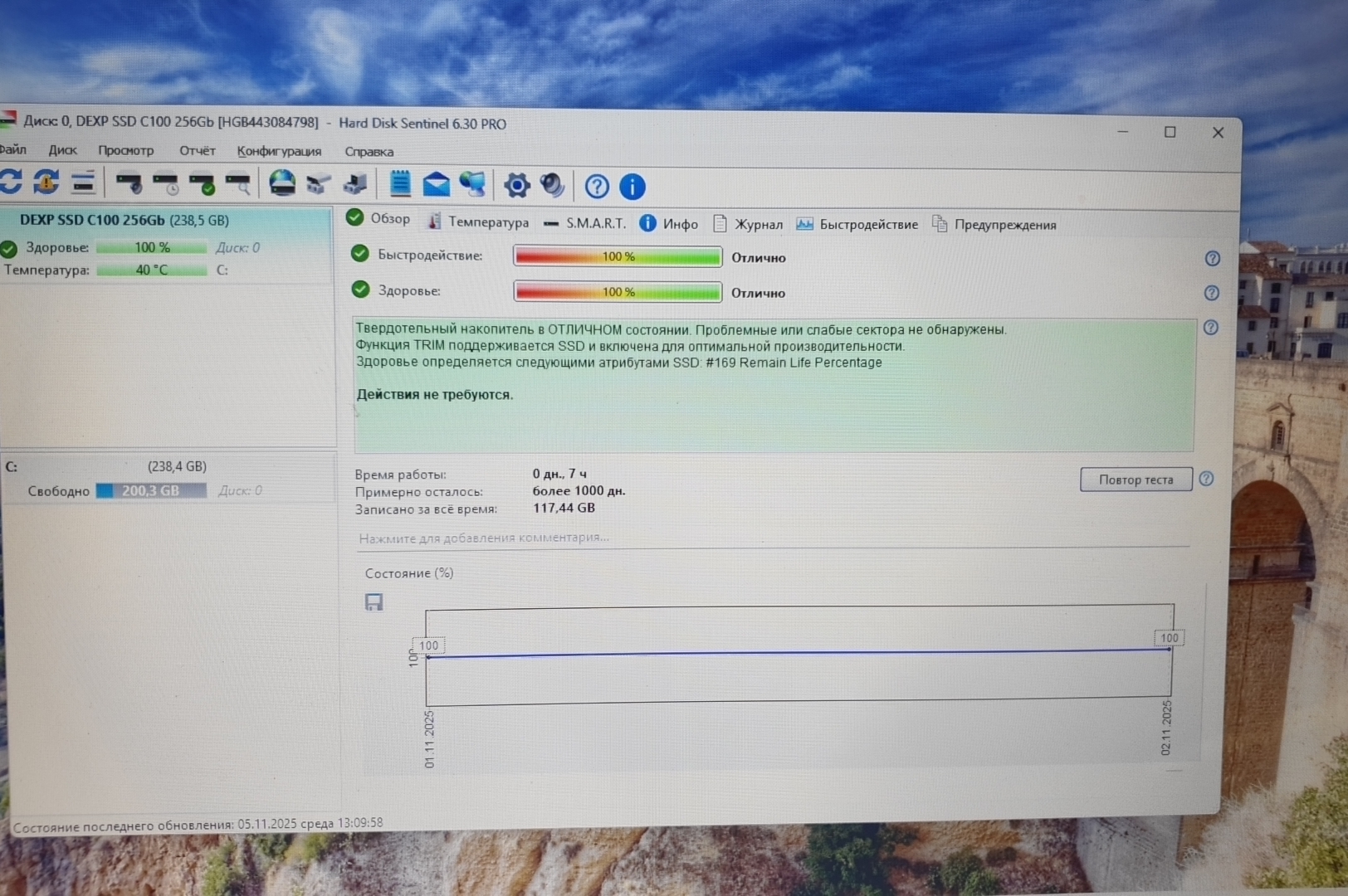Click the disk with green checkmark icon

click(202, 183)
